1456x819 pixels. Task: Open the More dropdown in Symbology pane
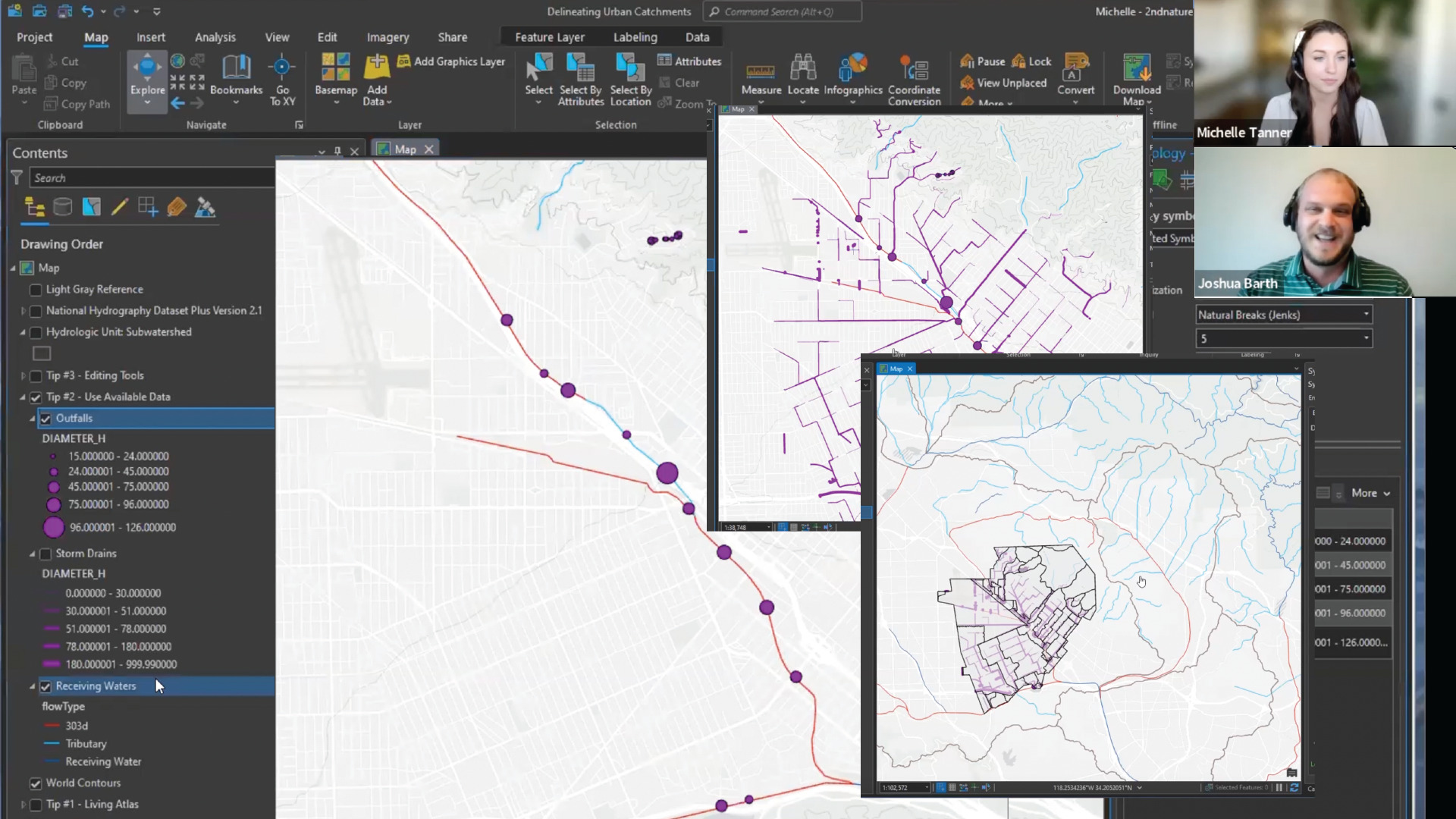click(x=1370, y=493)
